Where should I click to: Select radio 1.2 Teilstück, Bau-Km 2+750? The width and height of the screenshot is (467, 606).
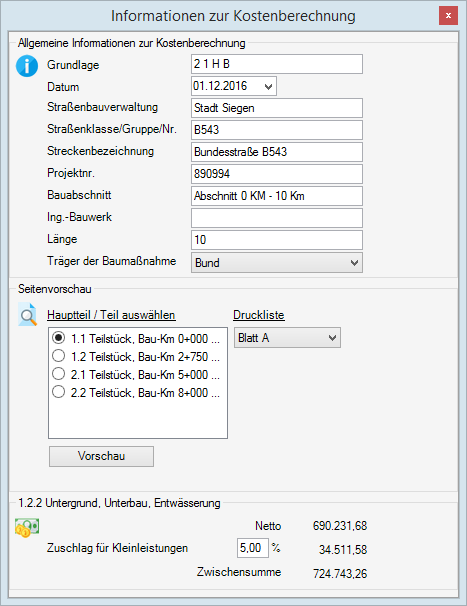pyautogui.click(x=58, y=356)
